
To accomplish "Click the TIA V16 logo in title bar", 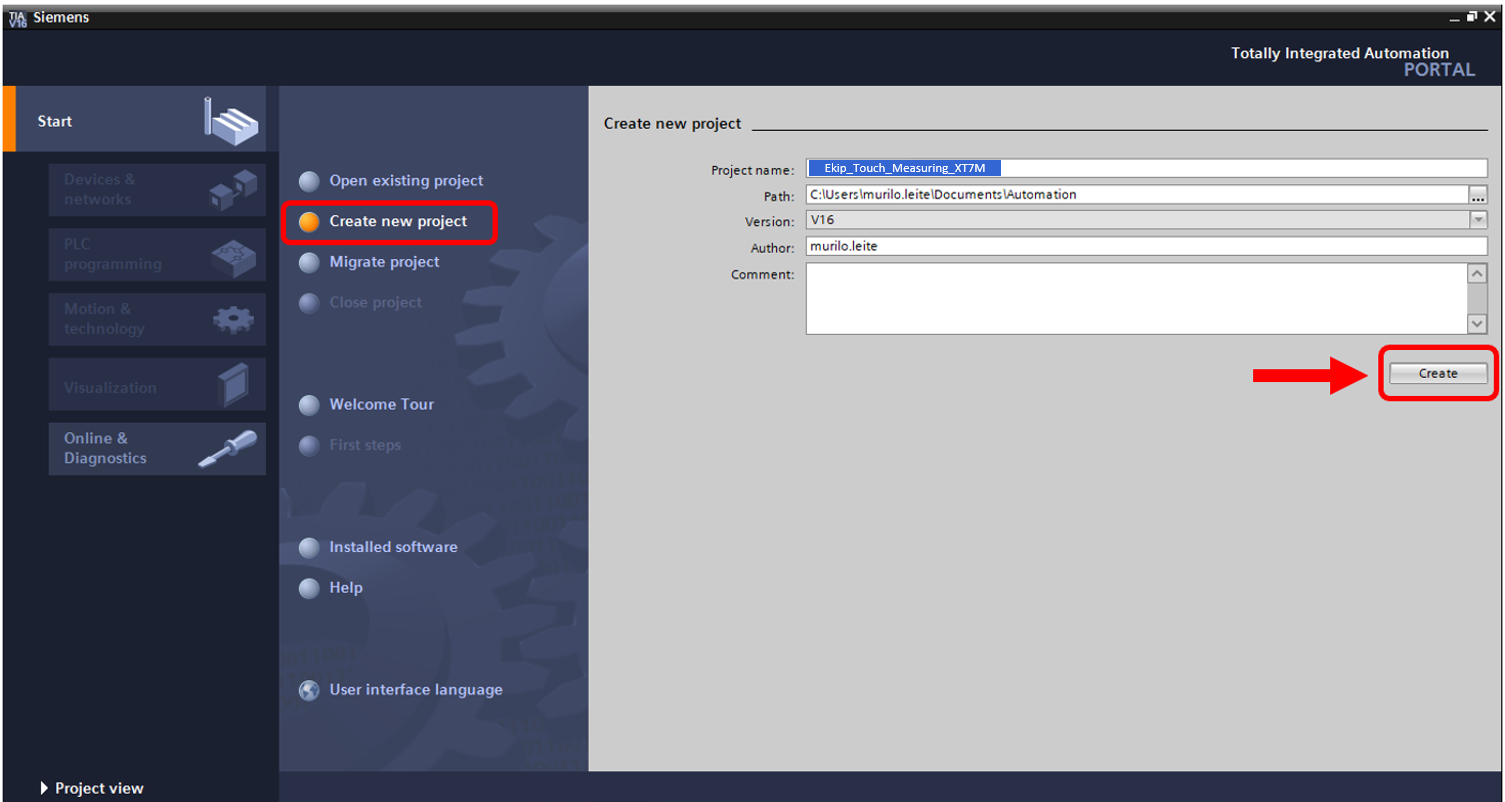I will tap(17, 18).
